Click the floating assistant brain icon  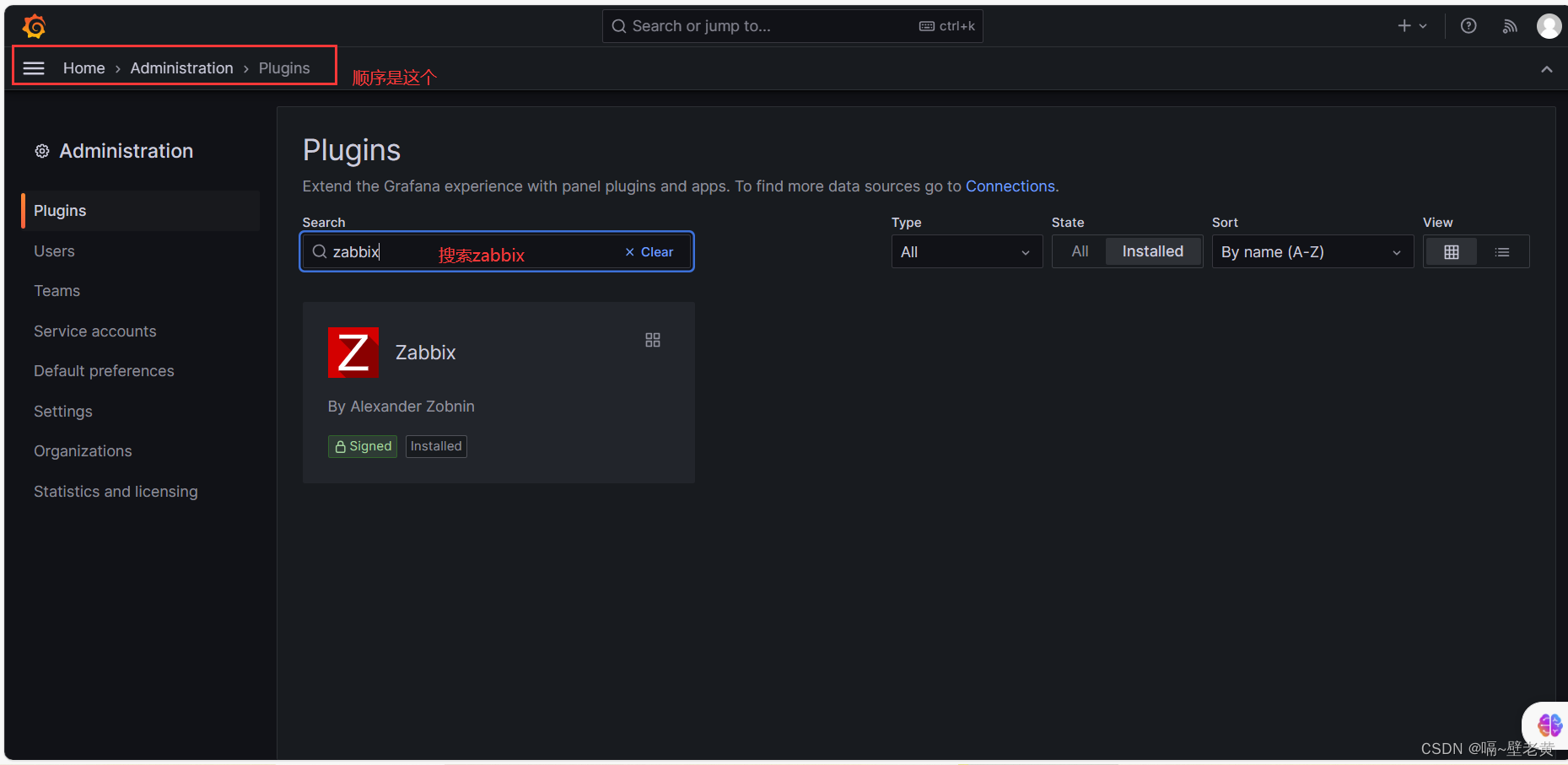1549,725
